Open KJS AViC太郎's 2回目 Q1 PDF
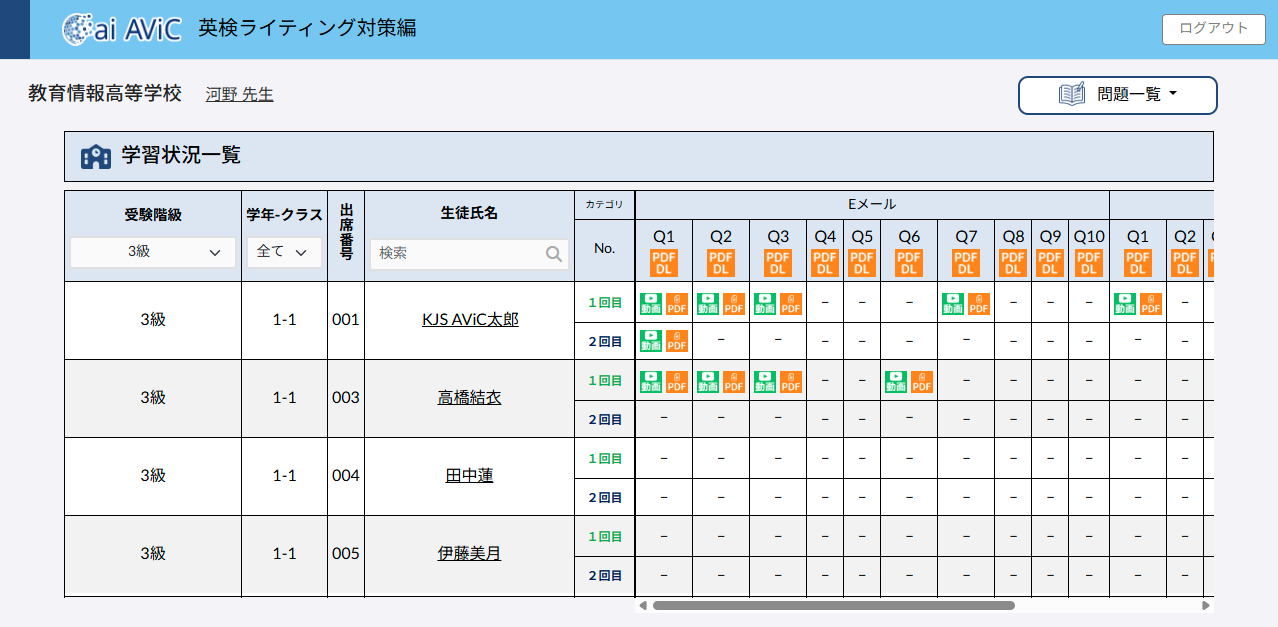Viewport: 1278px width, 627px height. tap(677, 341)
